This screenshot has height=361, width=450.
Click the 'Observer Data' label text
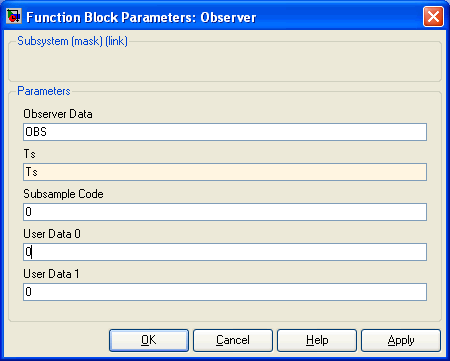tap(58, 114)
